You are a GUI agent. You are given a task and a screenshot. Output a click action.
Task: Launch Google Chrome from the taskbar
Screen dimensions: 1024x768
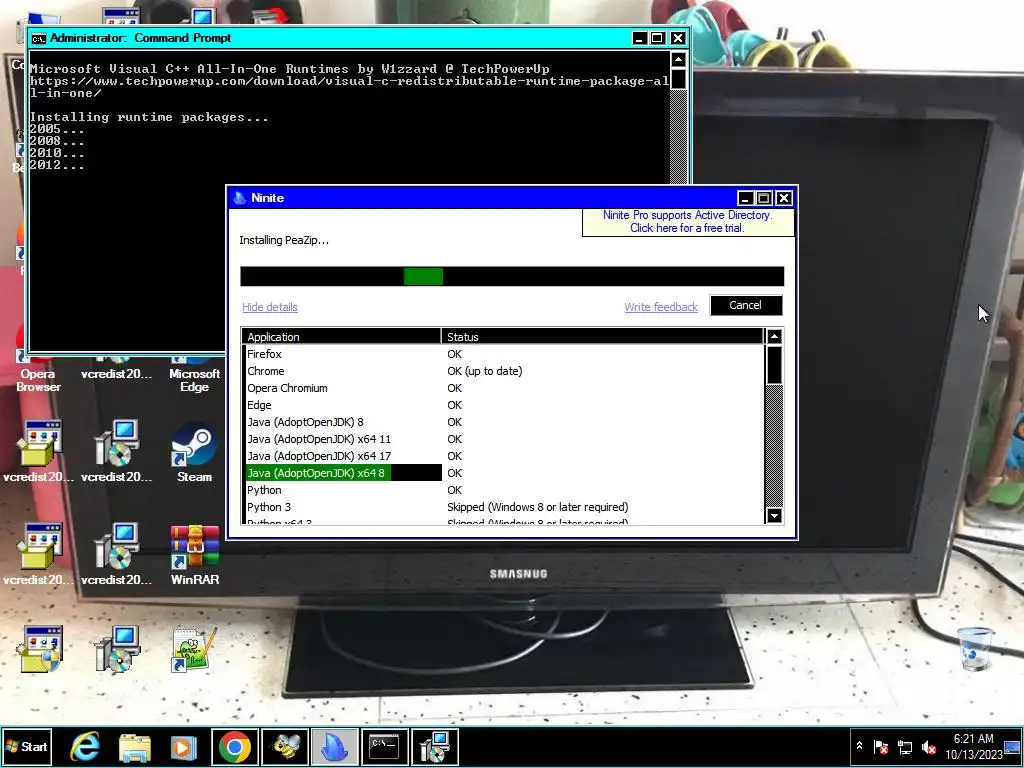click(235, 746)
